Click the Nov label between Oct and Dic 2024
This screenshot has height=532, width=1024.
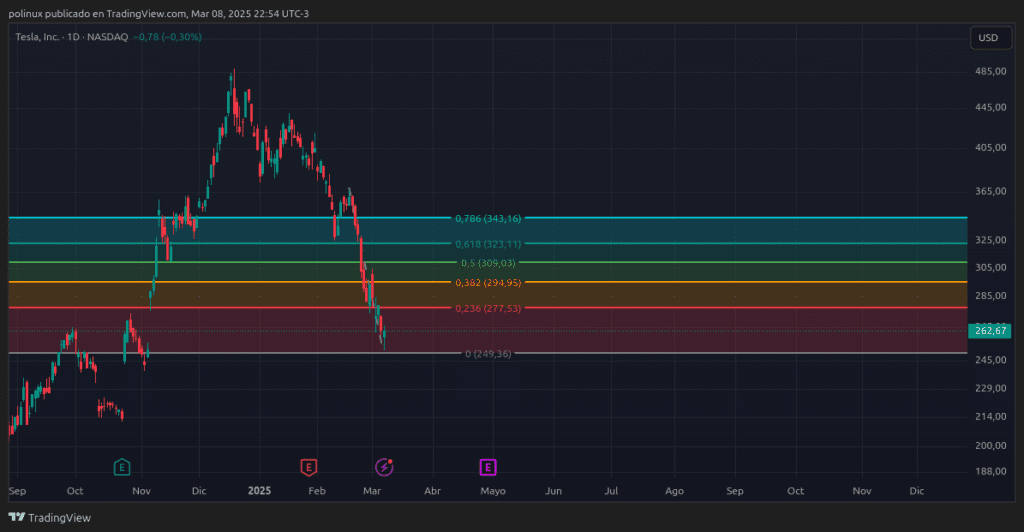click(141, 491)
